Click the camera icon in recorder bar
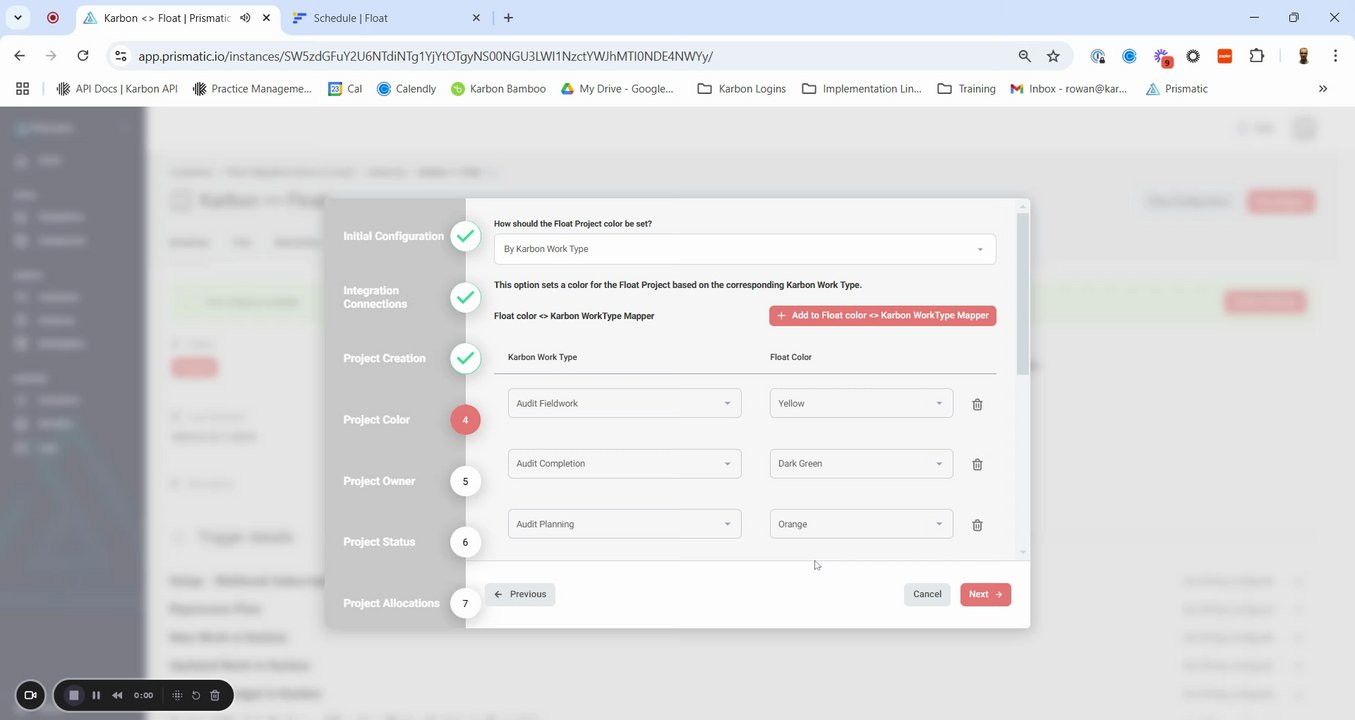Screen dimensions: 1355x720 click(30, 695)
